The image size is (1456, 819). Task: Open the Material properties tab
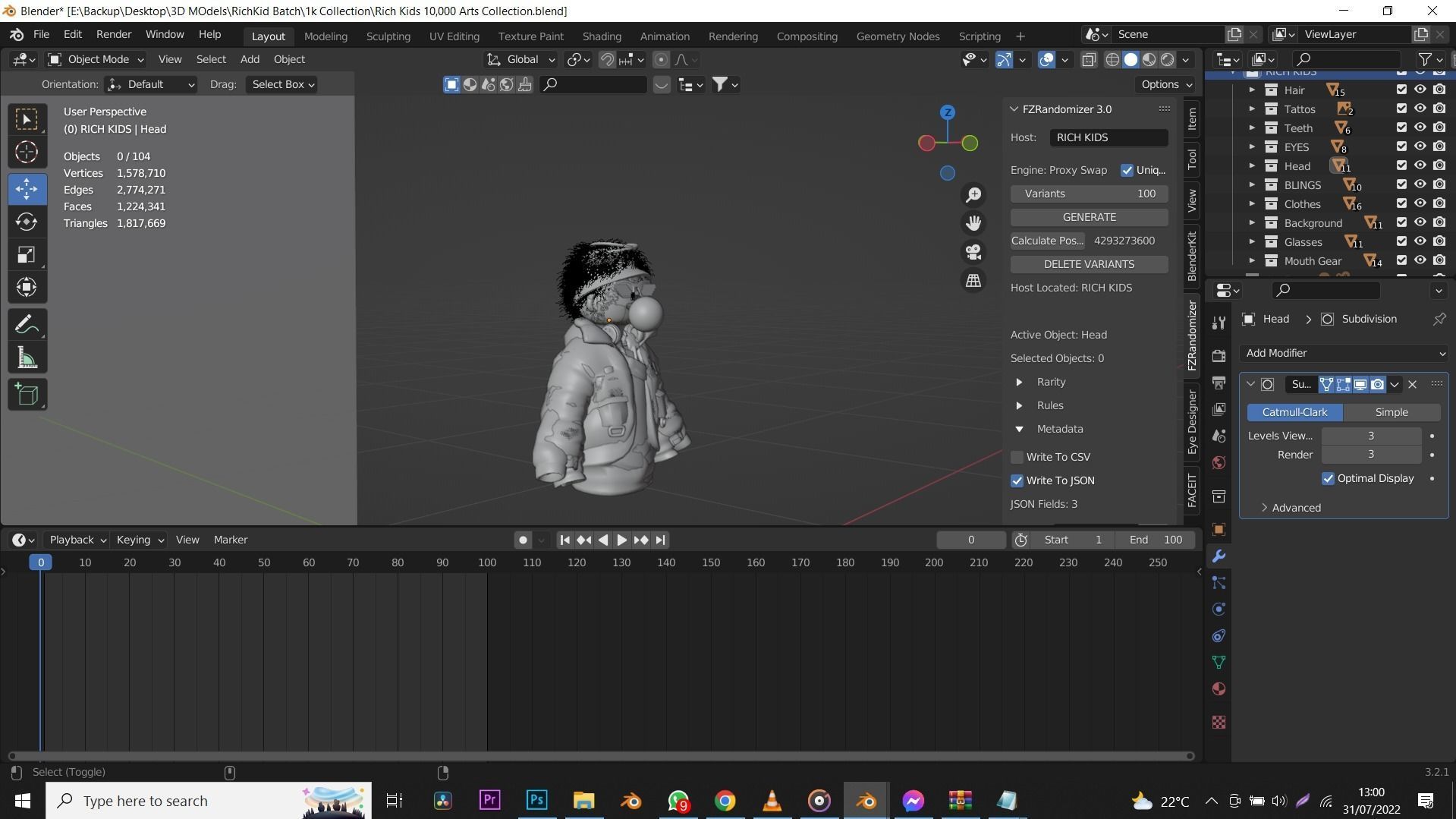point(1219,689)
